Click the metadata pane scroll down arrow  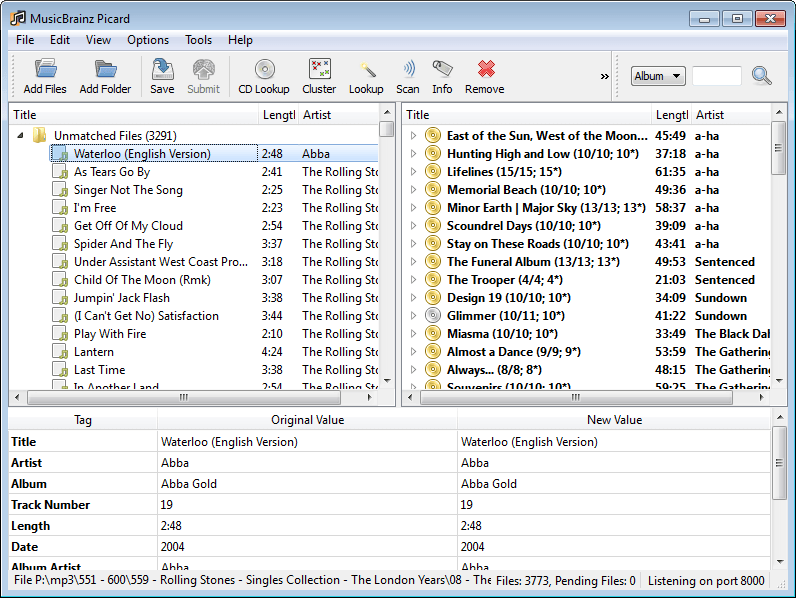(779, 561)
